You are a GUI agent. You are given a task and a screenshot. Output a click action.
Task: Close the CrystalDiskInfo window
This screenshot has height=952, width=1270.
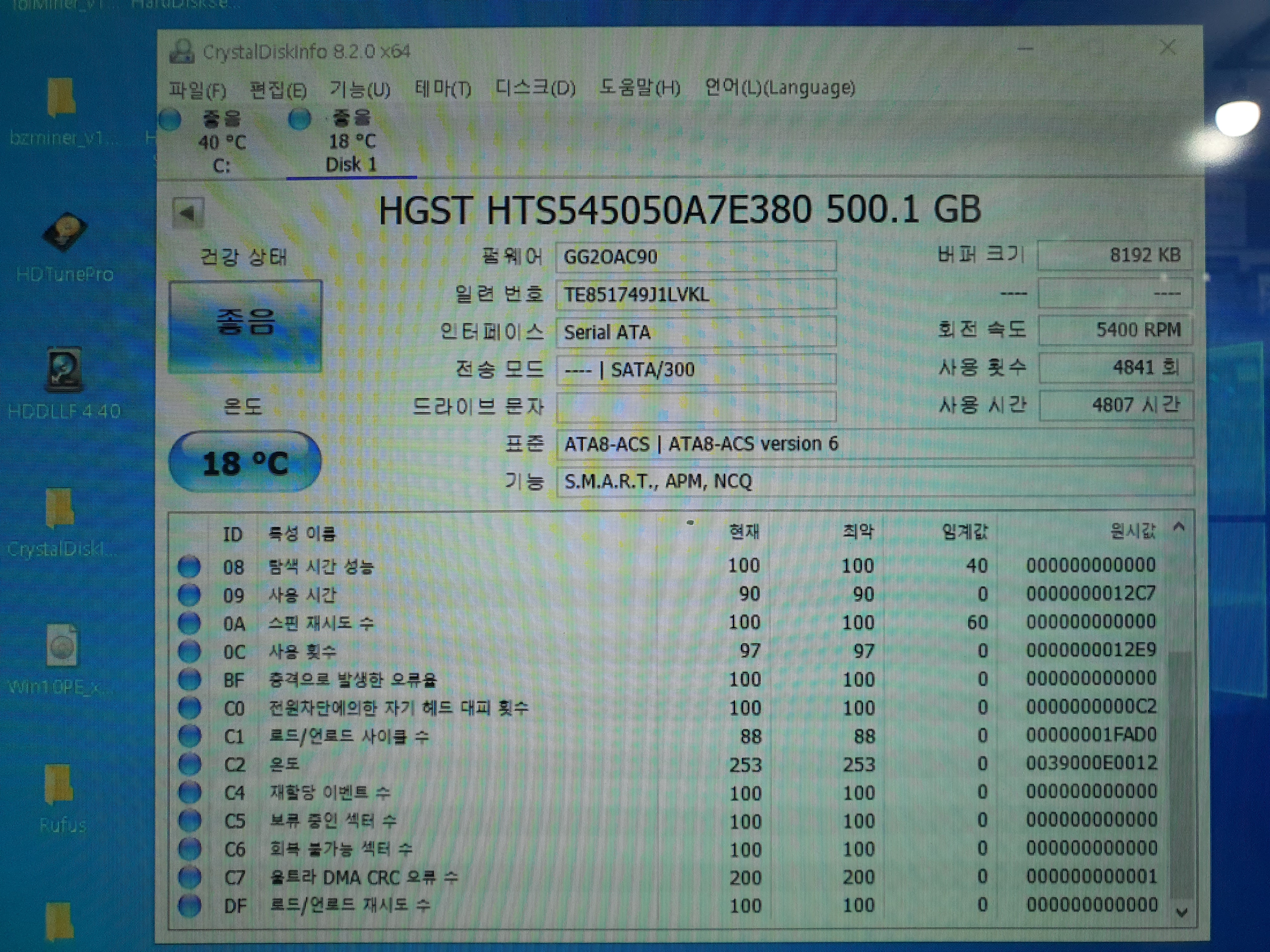point(1168,47)
